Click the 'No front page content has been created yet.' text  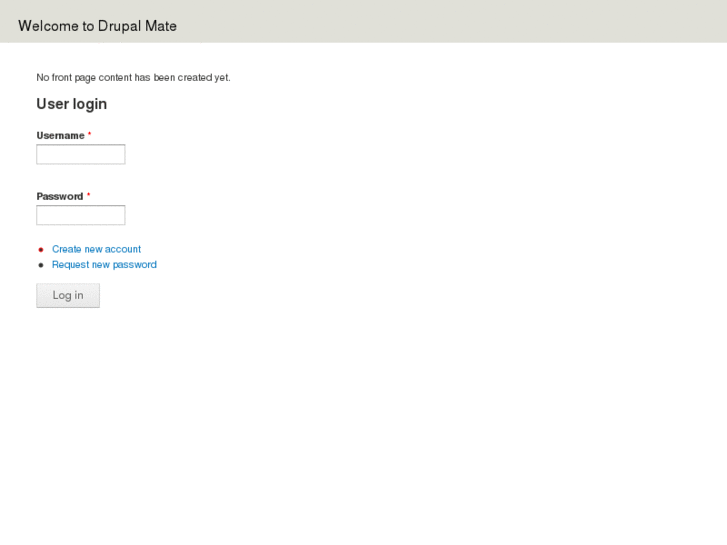133,77
